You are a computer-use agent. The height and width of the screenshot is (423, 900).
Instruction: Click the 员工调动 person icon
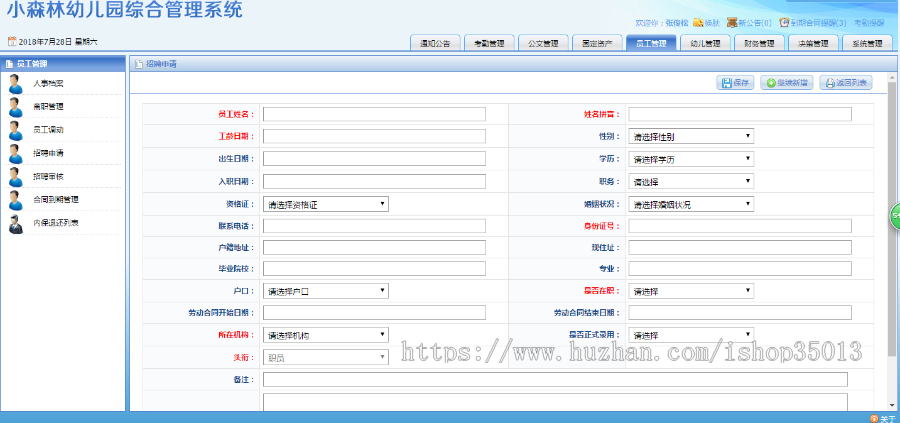[x=15, y=130]
